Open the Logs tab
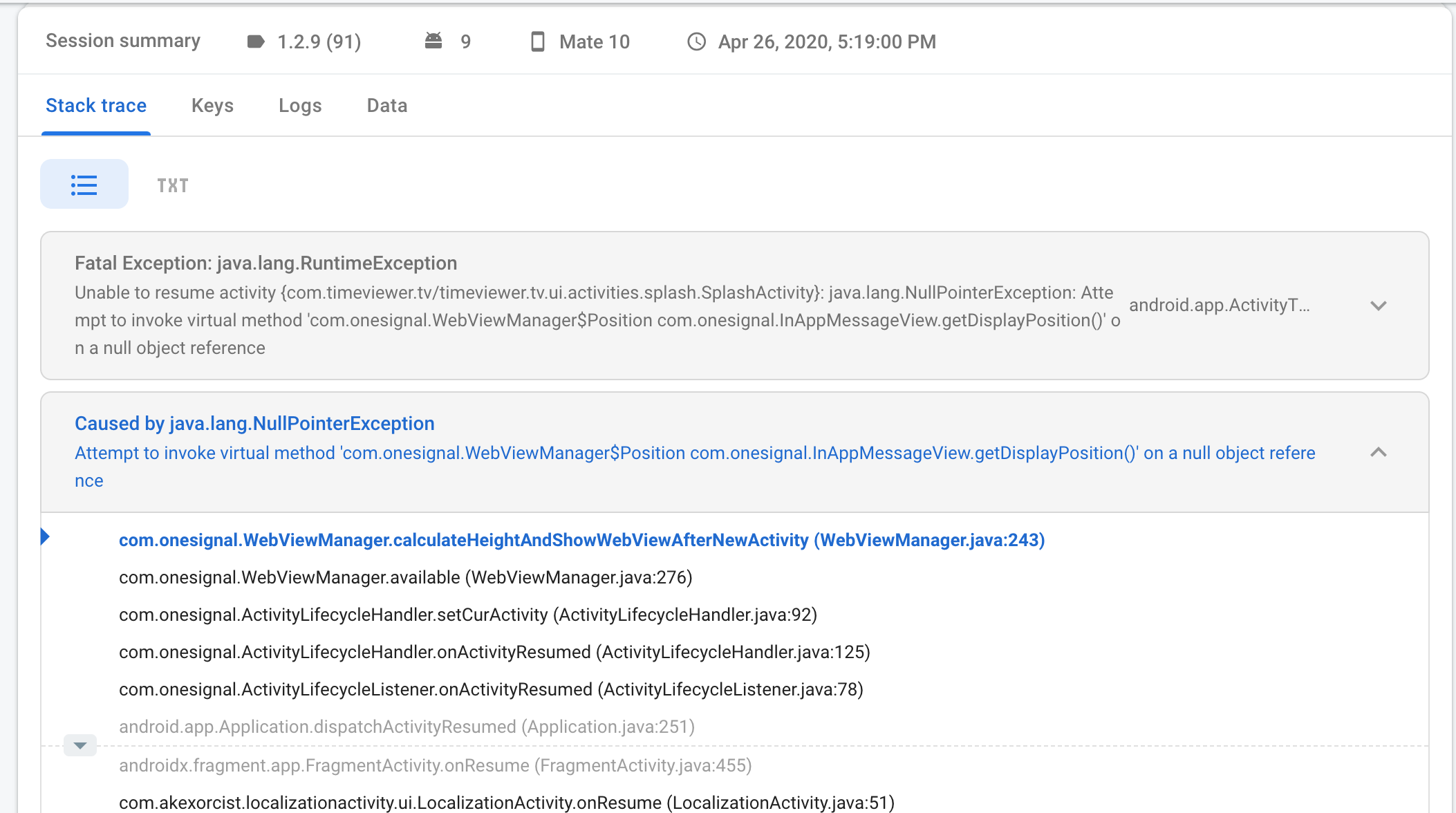The width and height of the screenshot is (1456, 813). tap(300, 105)
